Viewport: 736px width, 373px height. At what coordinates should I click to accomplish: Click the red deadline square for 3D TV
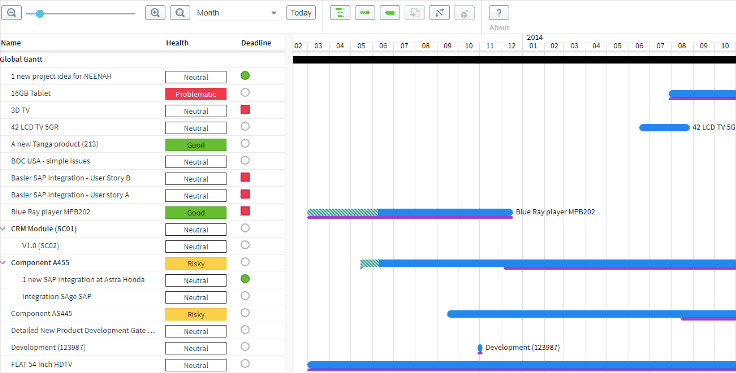pos(245,109)
